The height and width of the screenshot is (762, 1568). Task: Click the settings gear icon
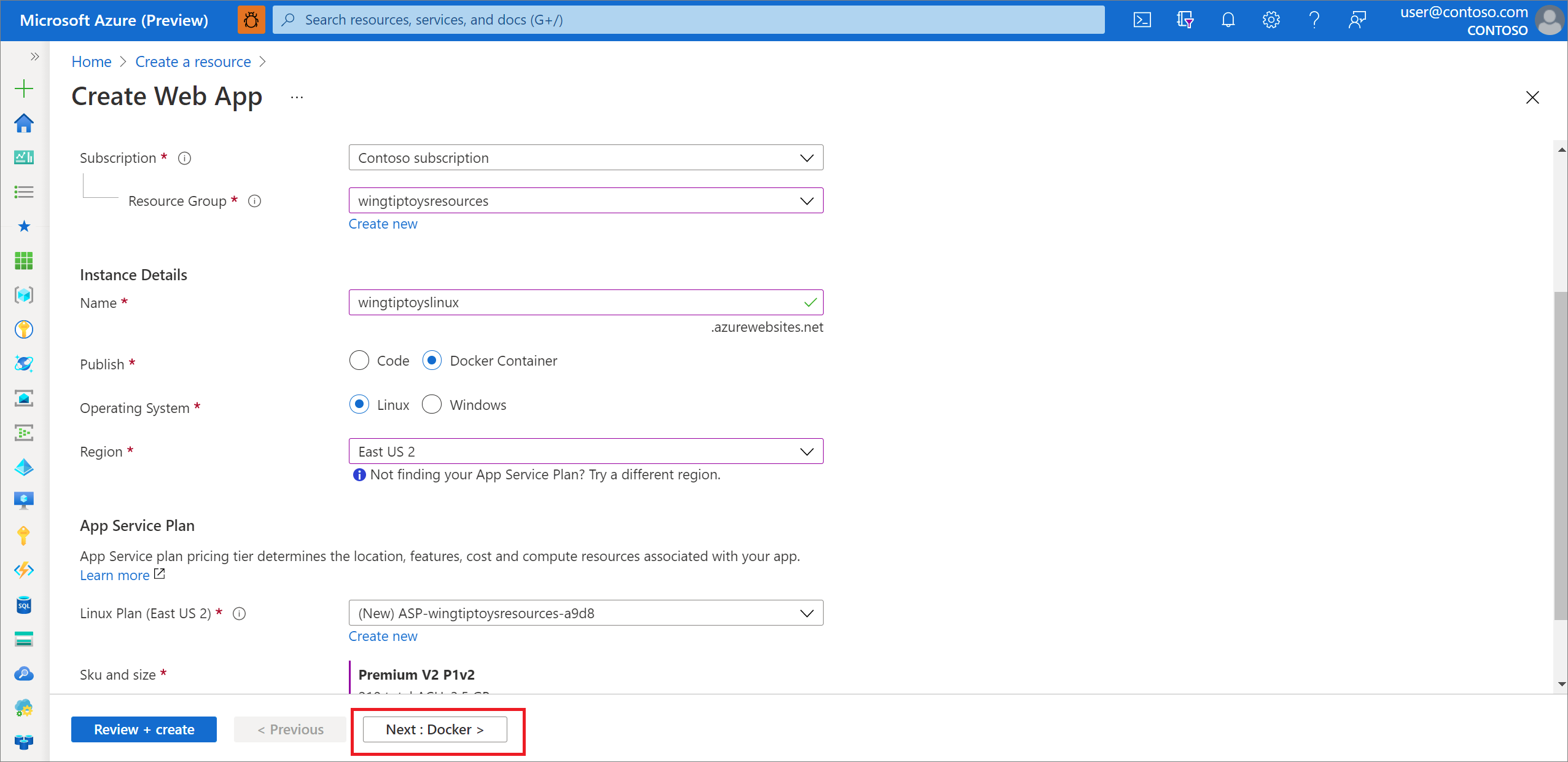1269,19
